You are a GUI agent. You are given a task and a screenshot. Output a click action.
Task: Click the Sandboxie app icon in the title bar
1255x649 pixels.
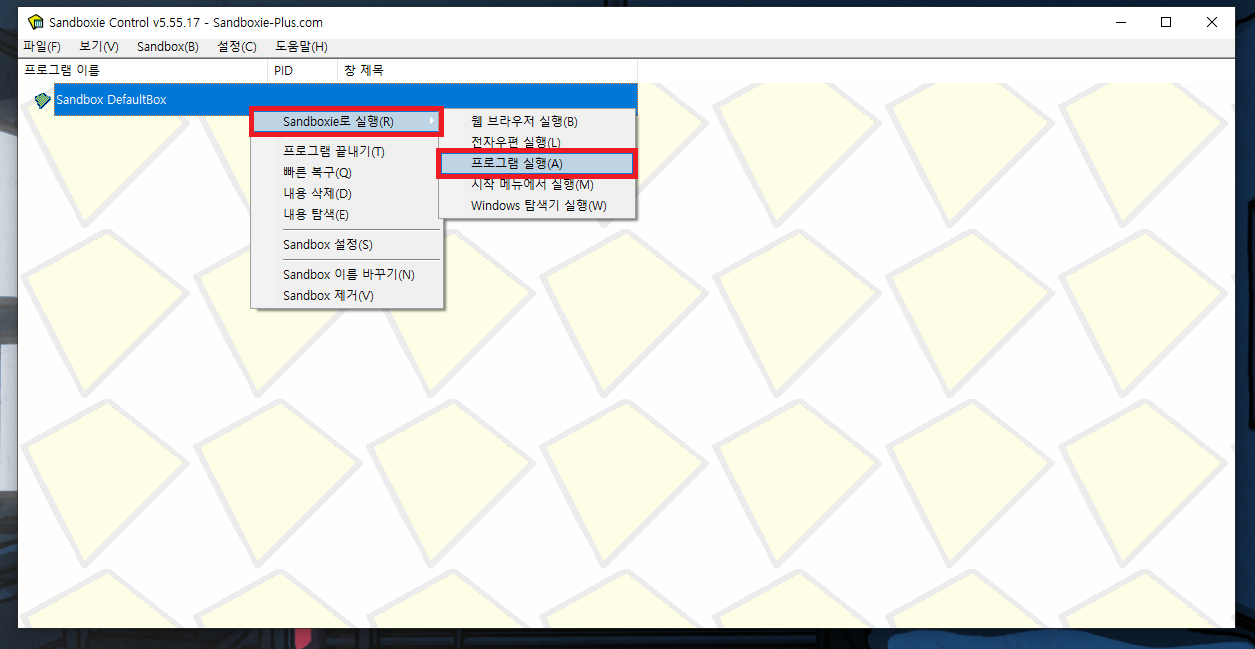(35, 22)
